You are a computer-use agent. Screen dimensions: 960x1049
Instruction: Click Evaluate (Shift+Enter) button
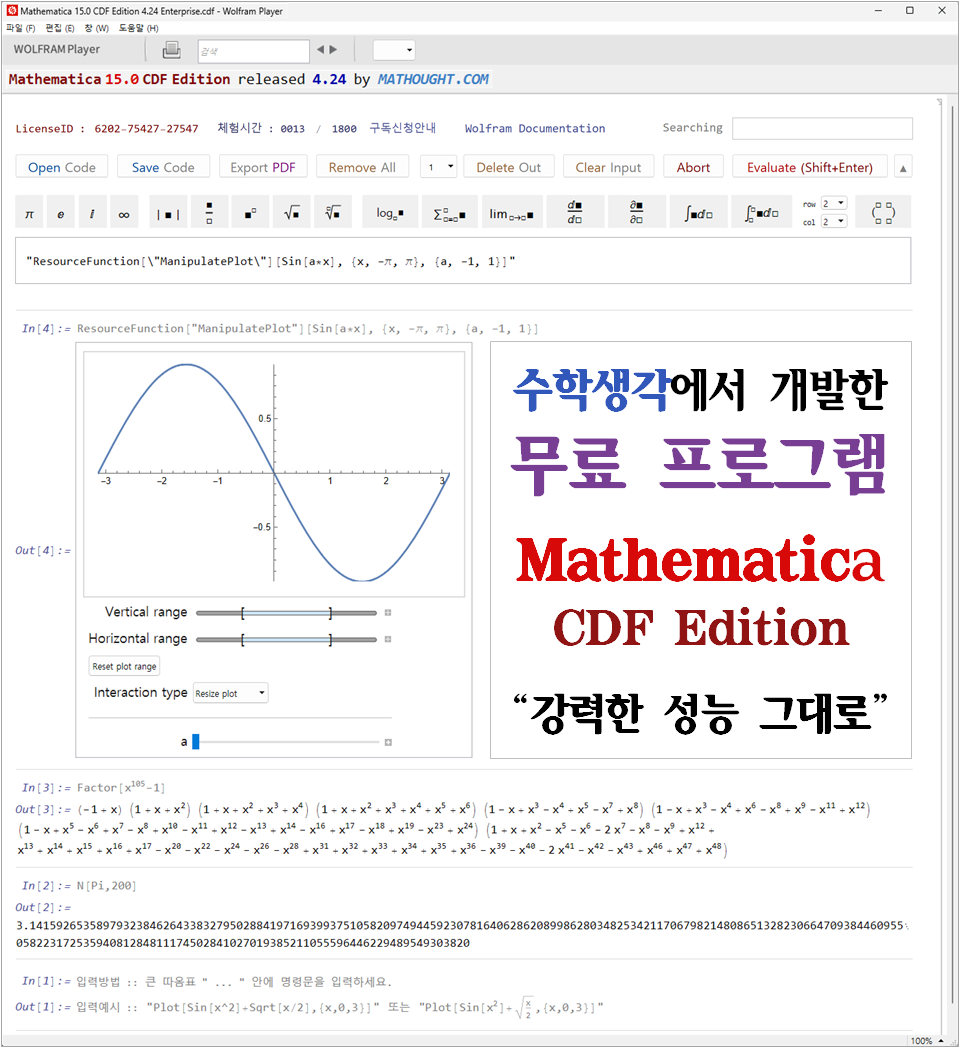coord(809,167)
